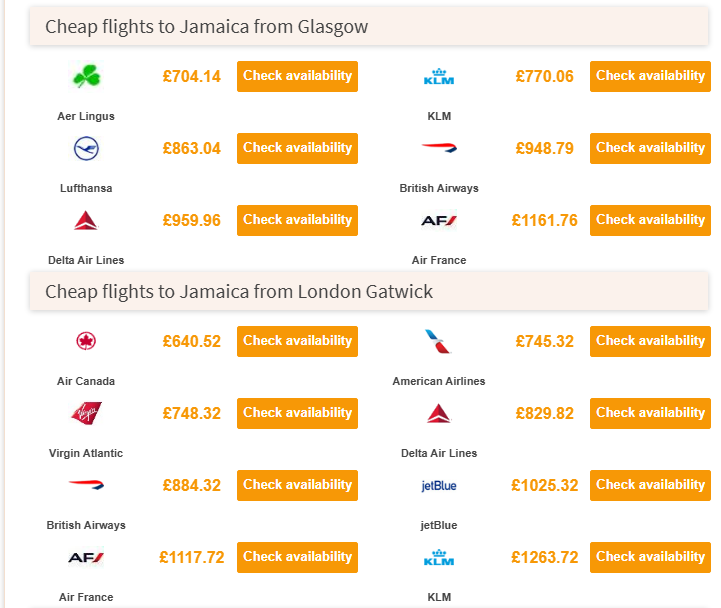
Task: Click 'Cheap flights to Jamaica from London Gatwick' heading
Action: point(239,292)
